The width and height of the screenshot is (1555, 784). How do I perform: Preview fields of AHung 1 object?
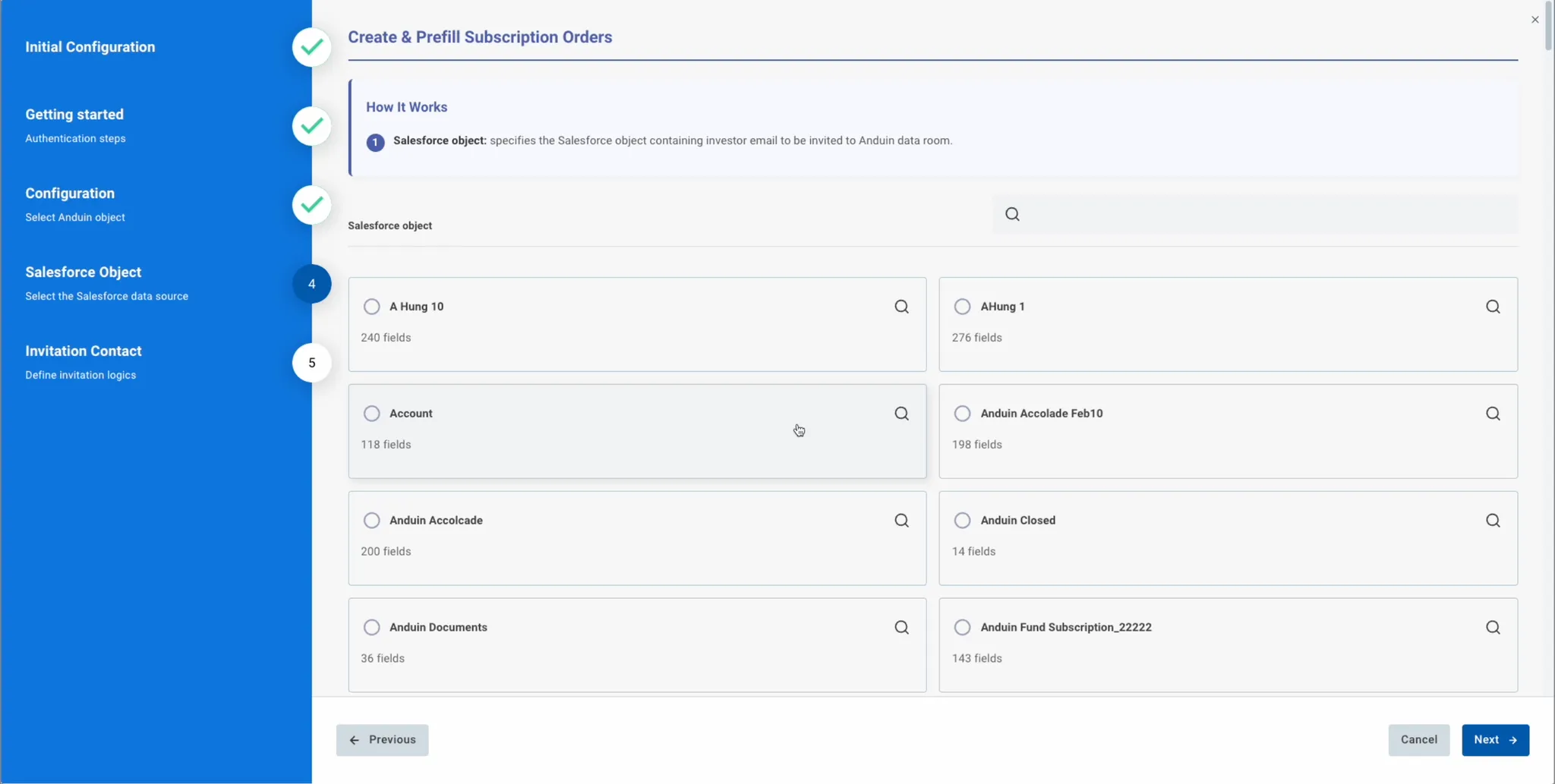pyautogui.click(x=1493, y=307)
